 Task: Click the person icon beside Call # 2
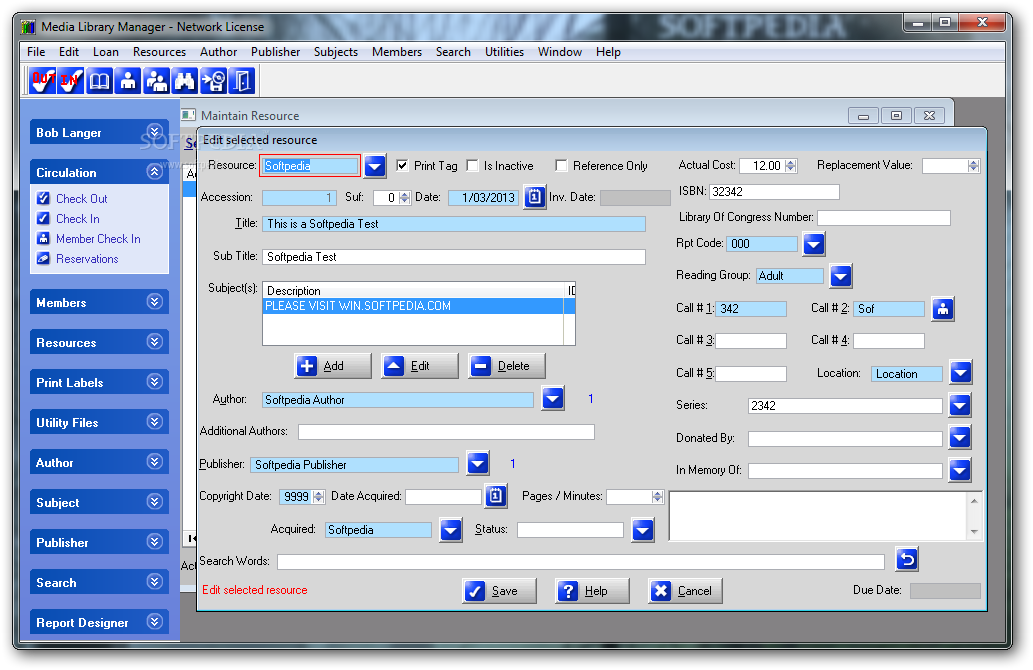pyautogui.click(x=943, y=308)
